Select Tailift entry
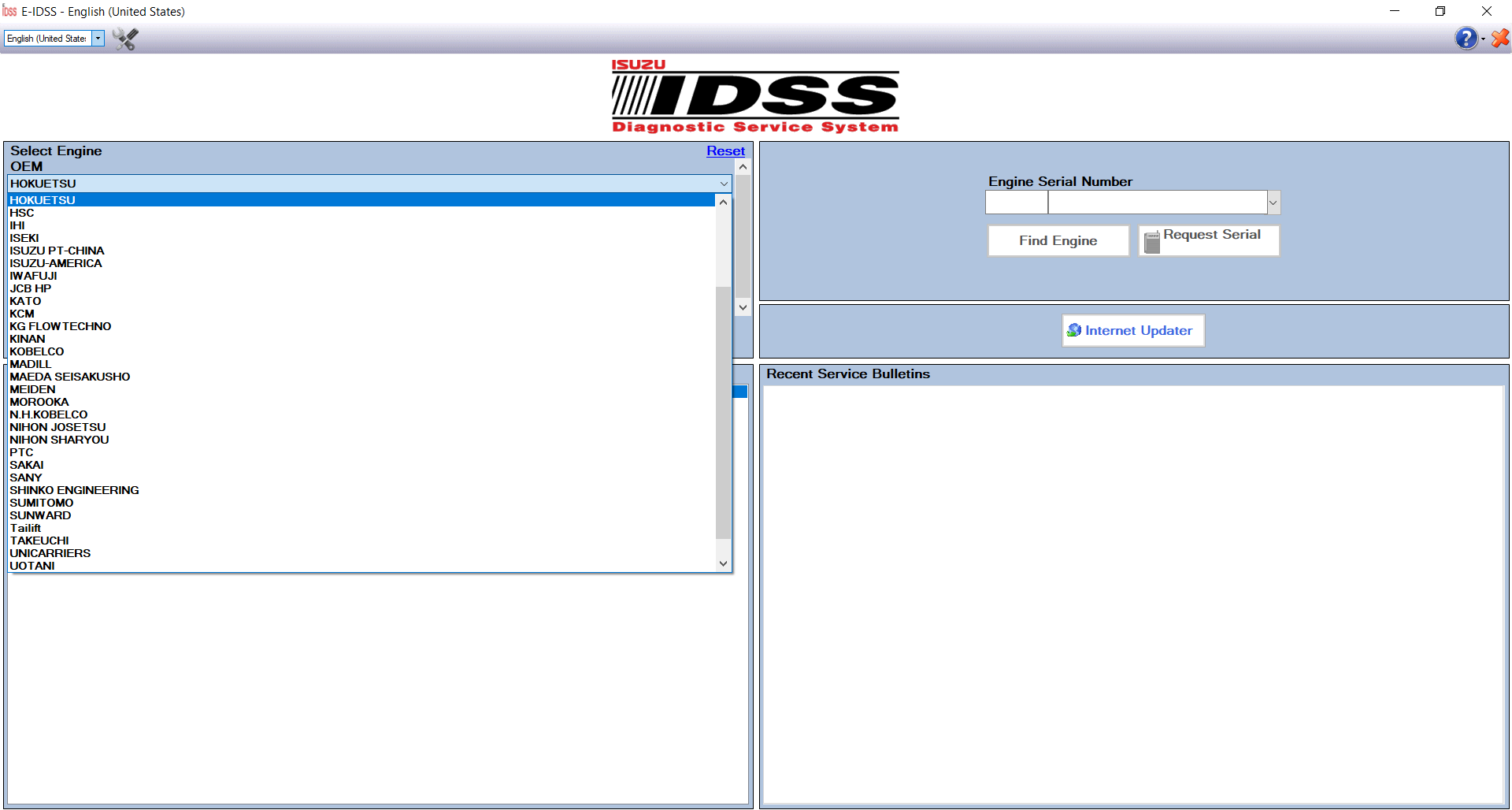This screenshot has height=810, width=1512. point(361,528)
